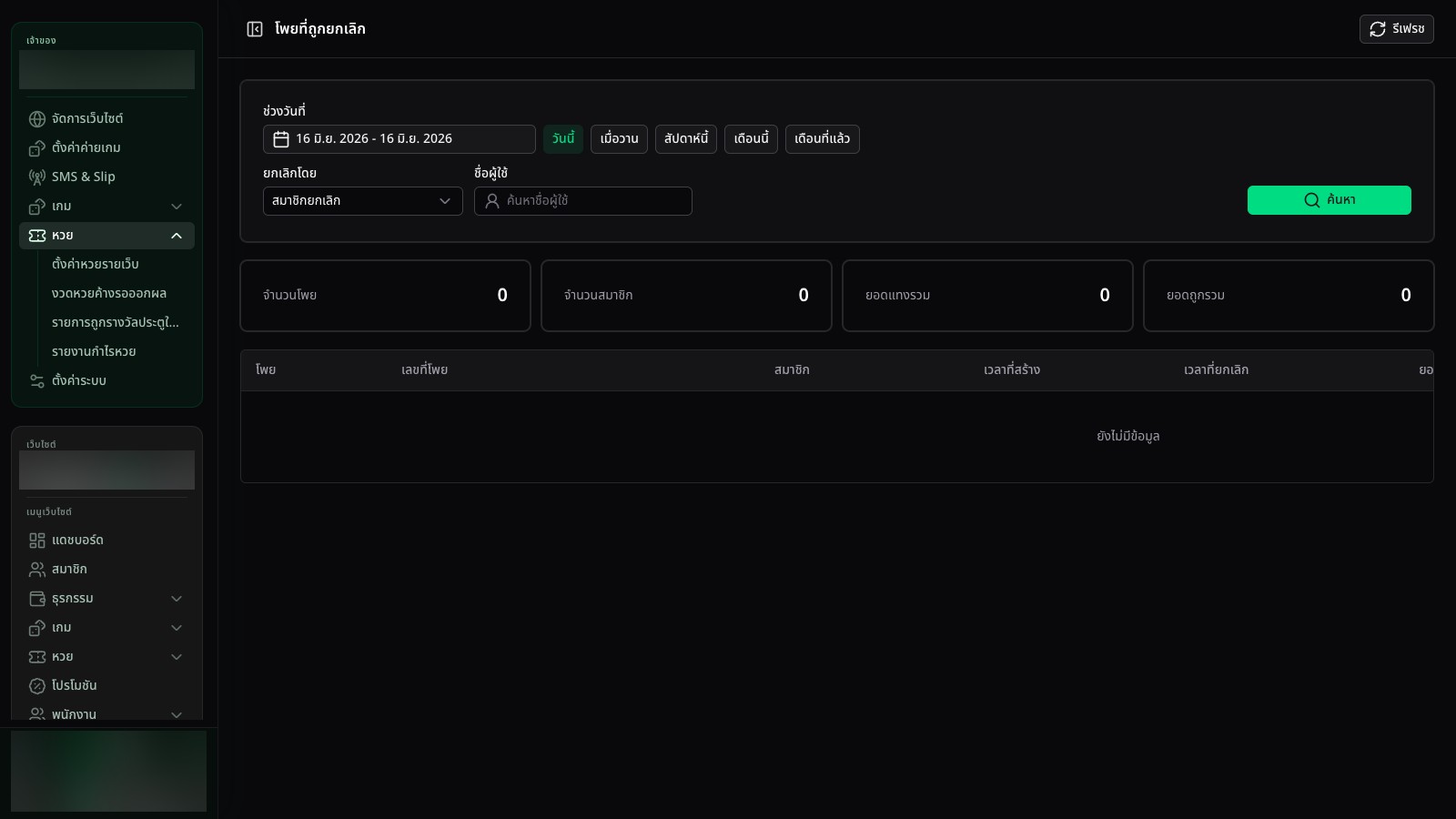Collapse sidebar using panel toggle icon
This screenshot has width=1456, height=819.
pos(255,29)
